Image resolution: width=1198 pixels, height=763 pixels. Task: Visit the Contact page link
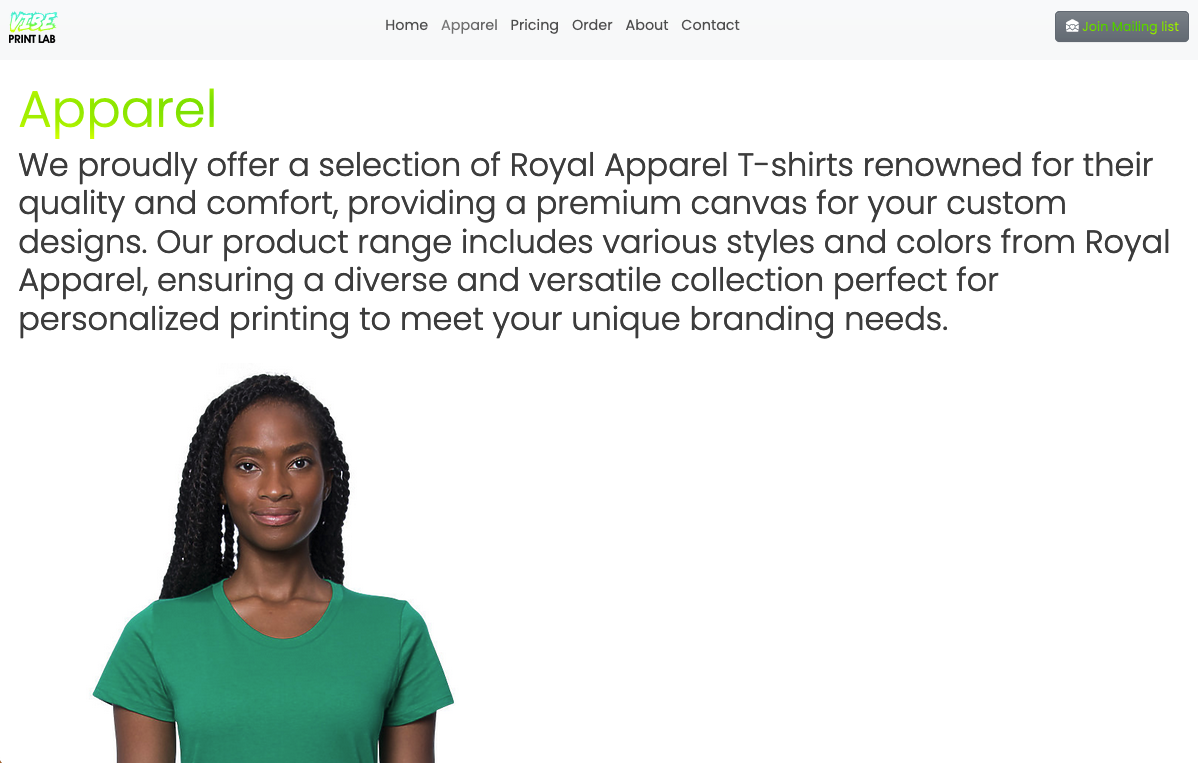point(710,25)
